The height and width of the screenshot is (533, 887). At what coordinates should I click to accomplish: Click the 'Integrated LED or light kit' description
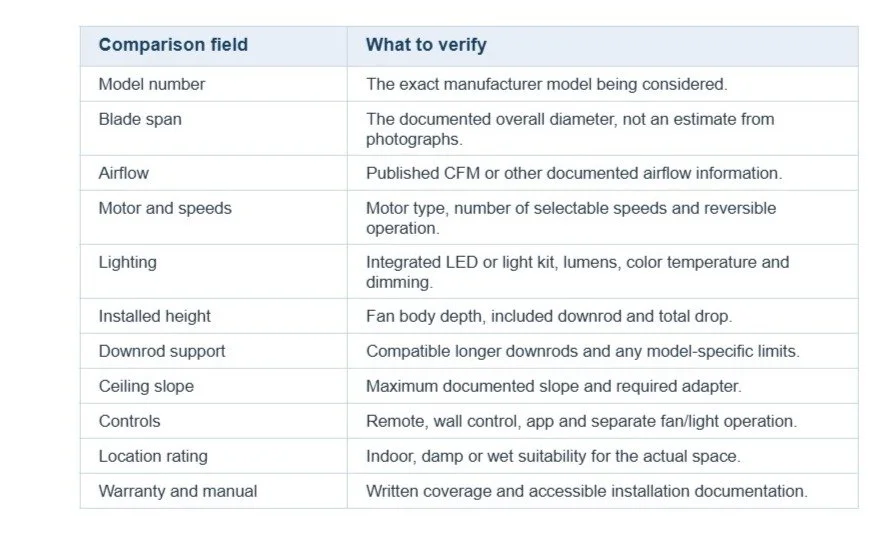coord(577,272)
